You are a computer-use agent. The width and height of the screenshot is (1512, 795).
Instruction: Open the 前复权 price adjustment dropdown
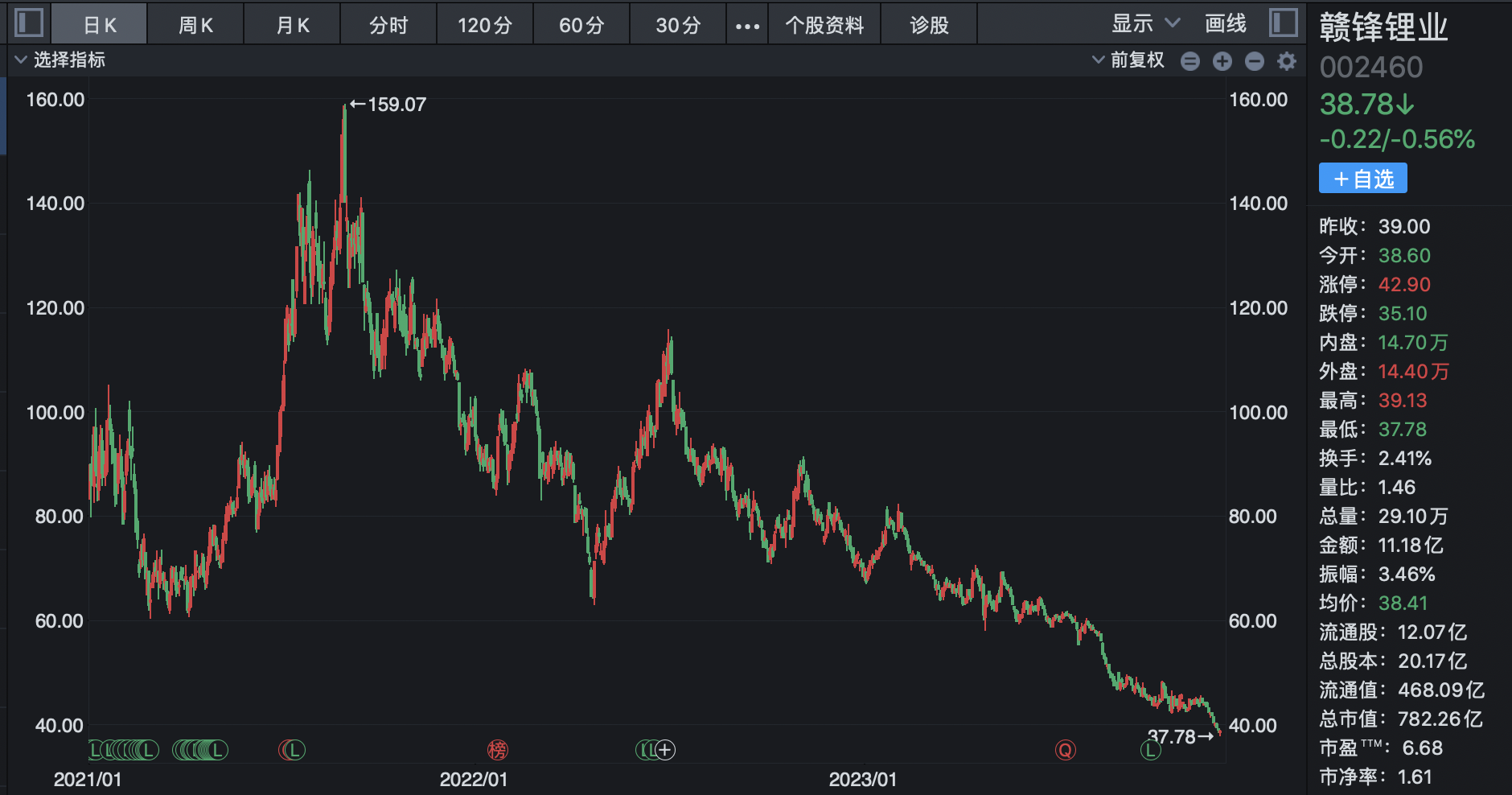(x=1128, y=60)
